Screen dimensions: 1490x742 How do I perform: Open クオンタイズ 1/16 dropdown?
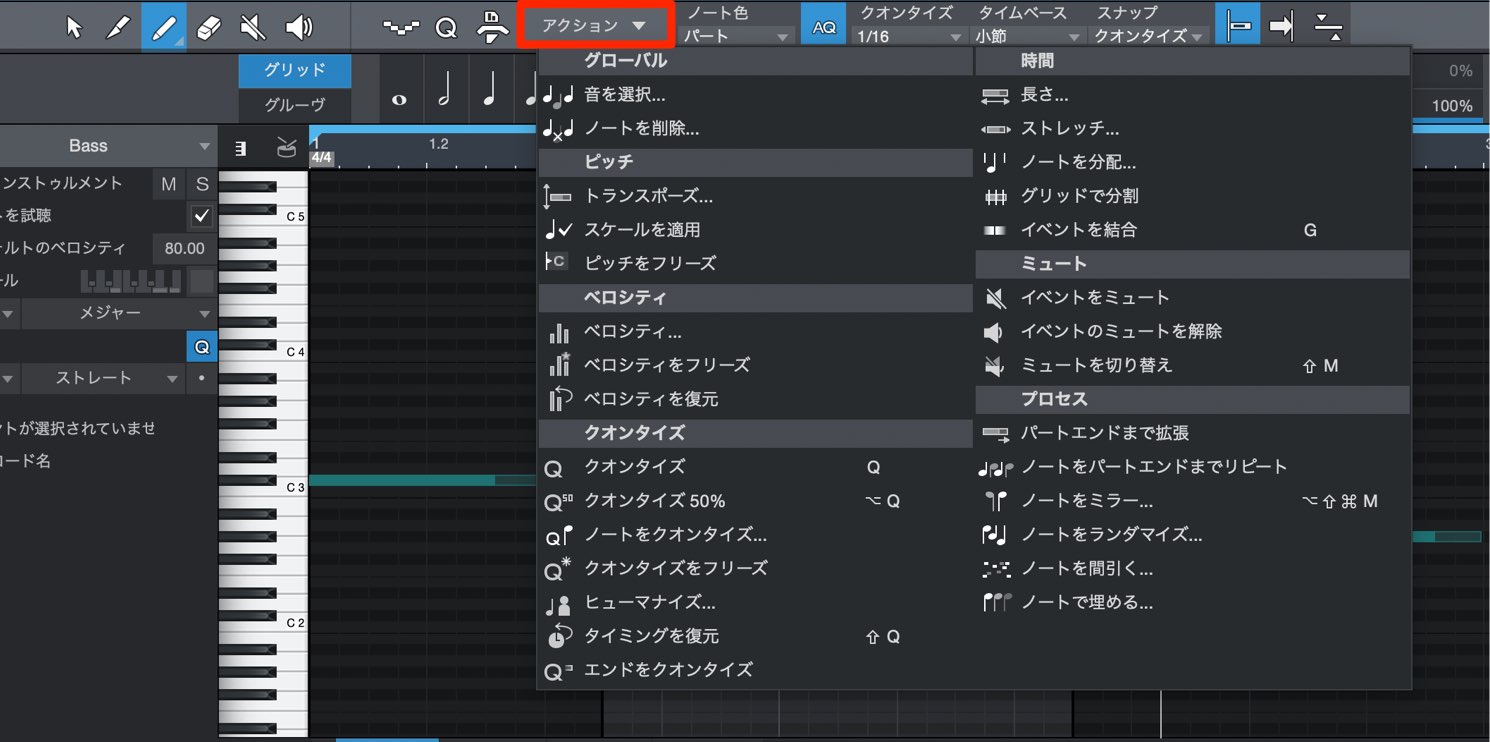click(x=908, y=36)
